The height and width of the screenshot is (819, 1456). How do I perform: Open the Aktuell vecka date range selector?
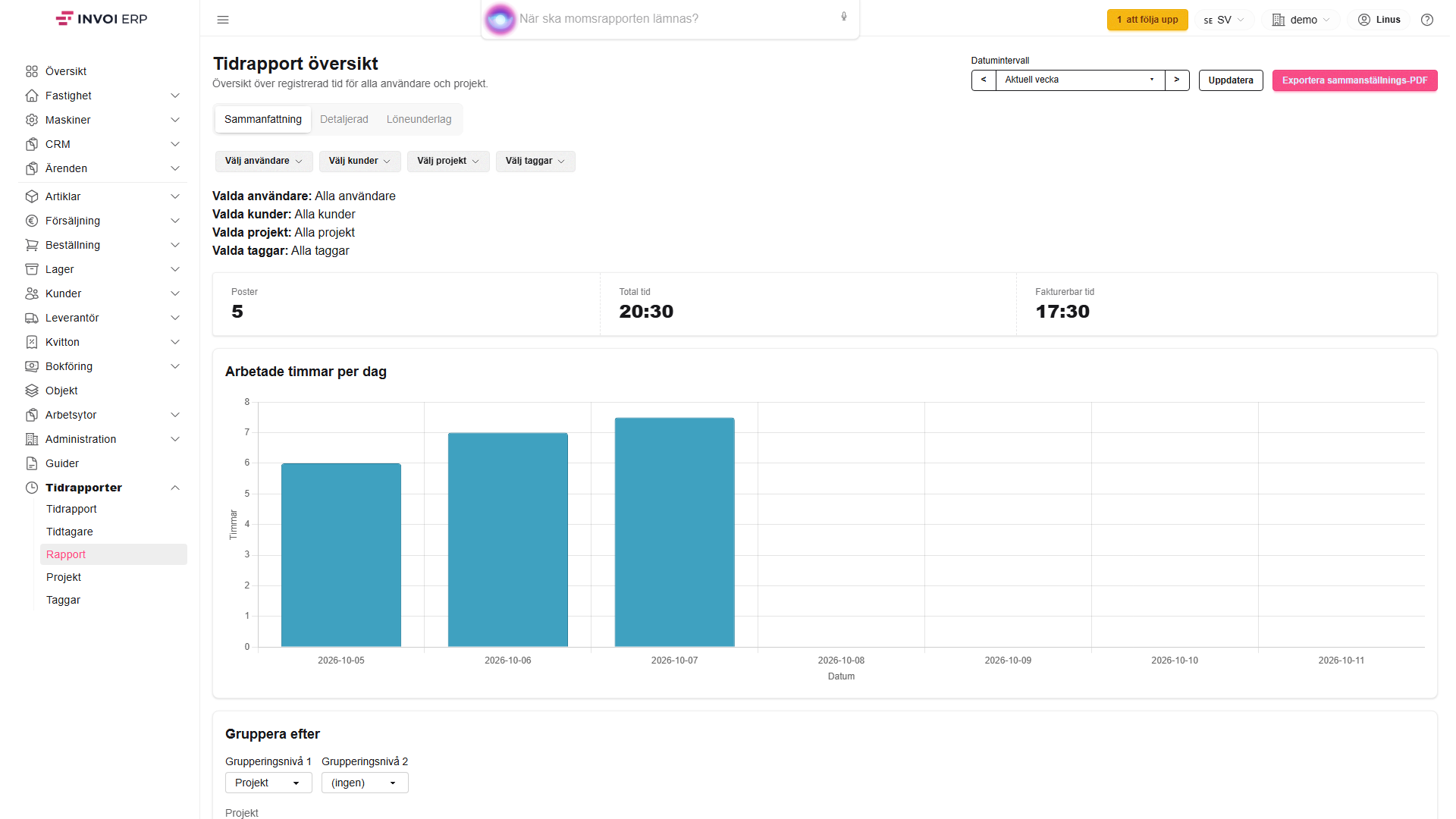[1080, 80]
